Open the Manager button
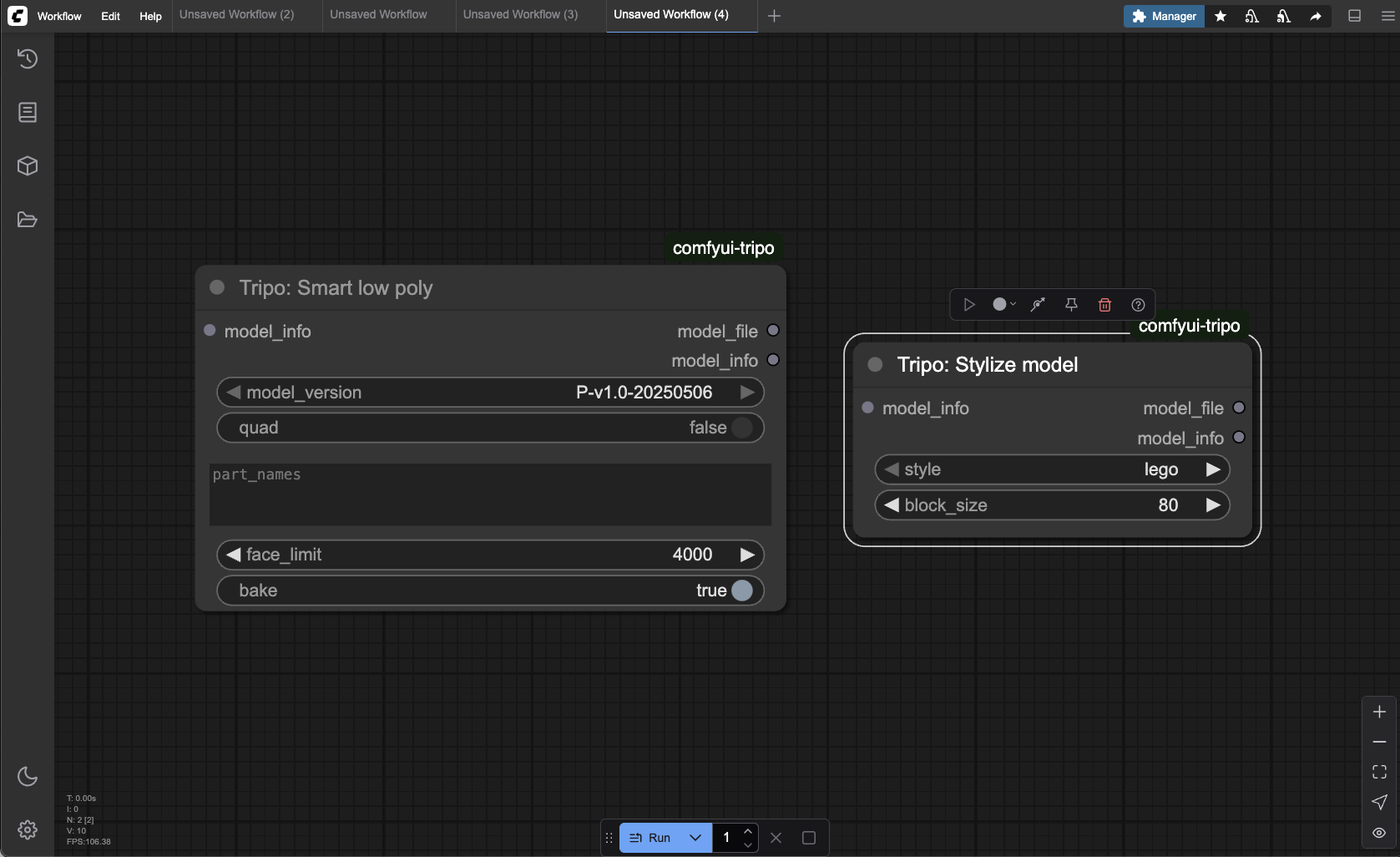Image resolution: width=1400 pixels, height=857 pixels. (x=1164, y=16)
